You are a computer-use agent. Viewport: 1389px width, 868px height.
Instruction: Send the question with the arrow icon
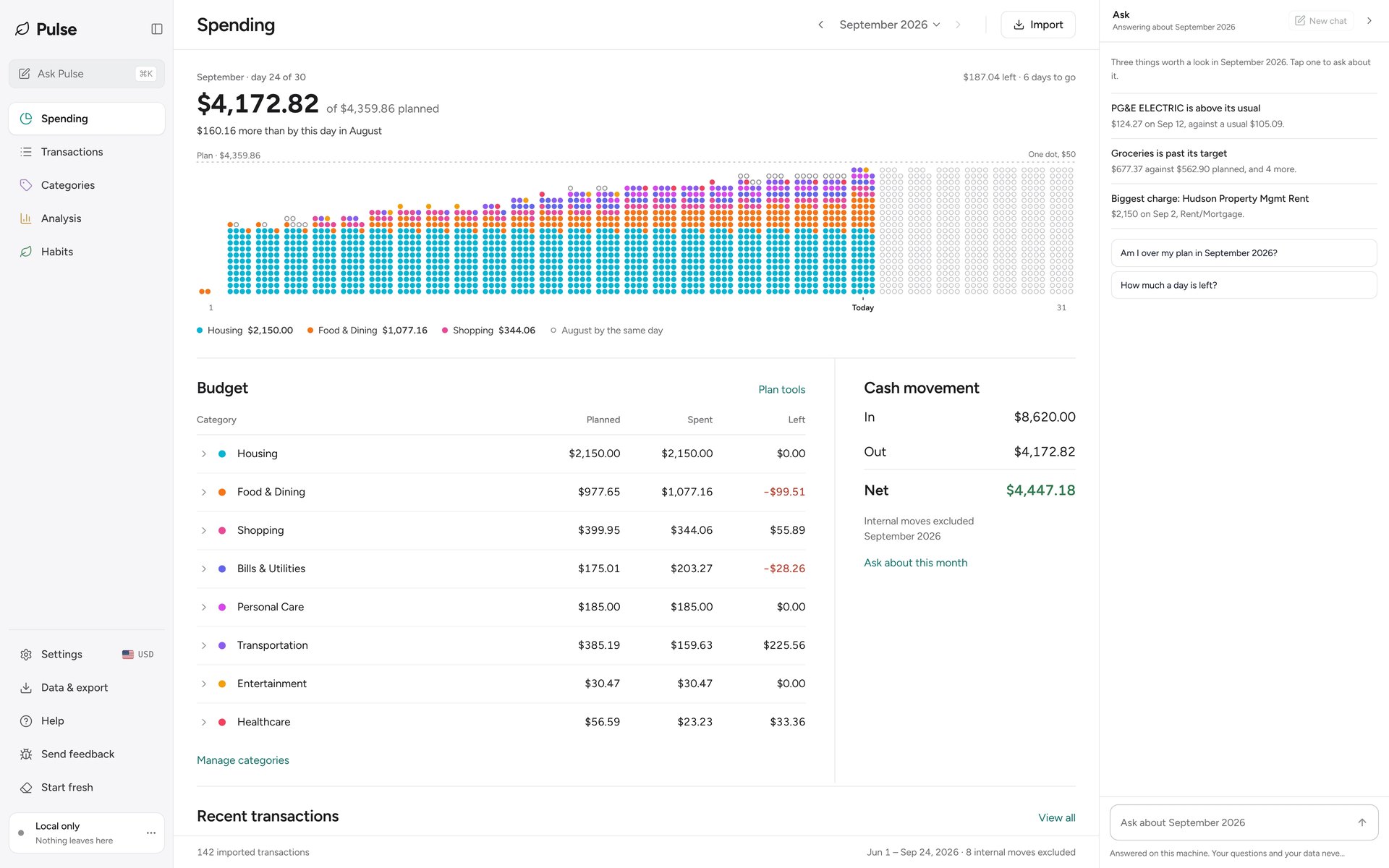[x=1362, y=822]
